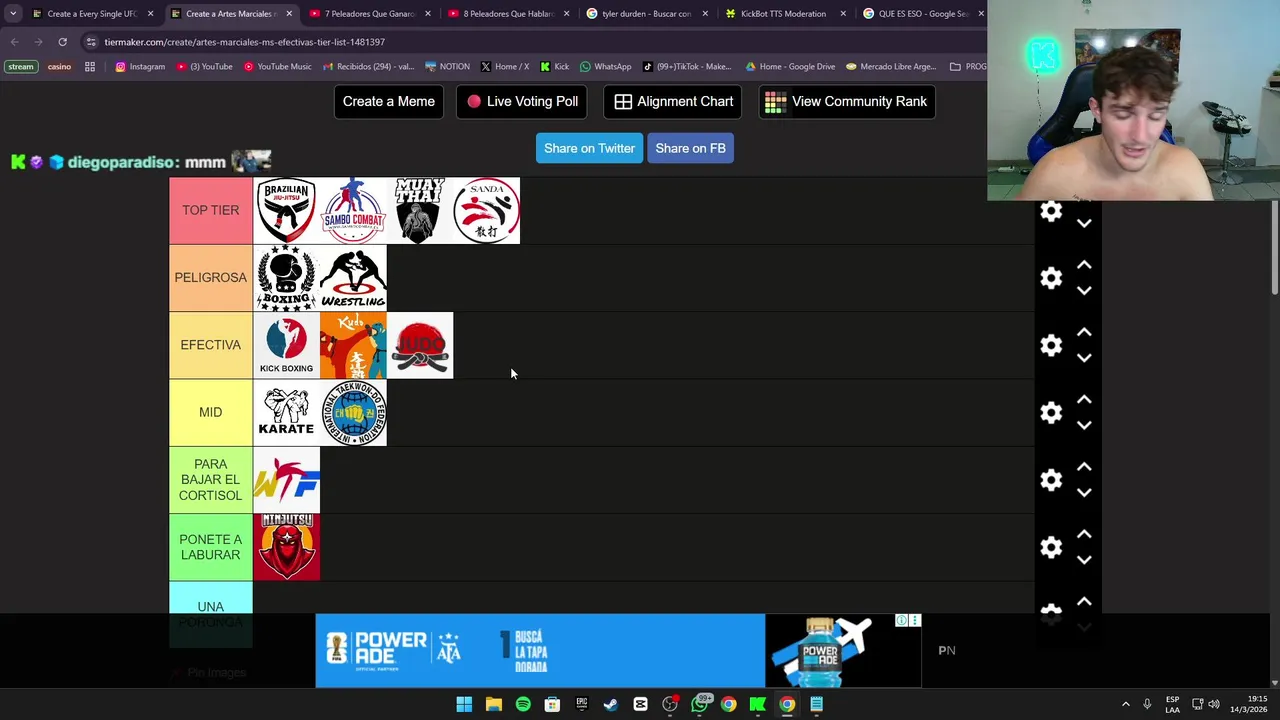Open Epic Games launcher from taskbar
Image resolution: width=1280 pixels, height=720 pixels.
click(x=582, y=704)
